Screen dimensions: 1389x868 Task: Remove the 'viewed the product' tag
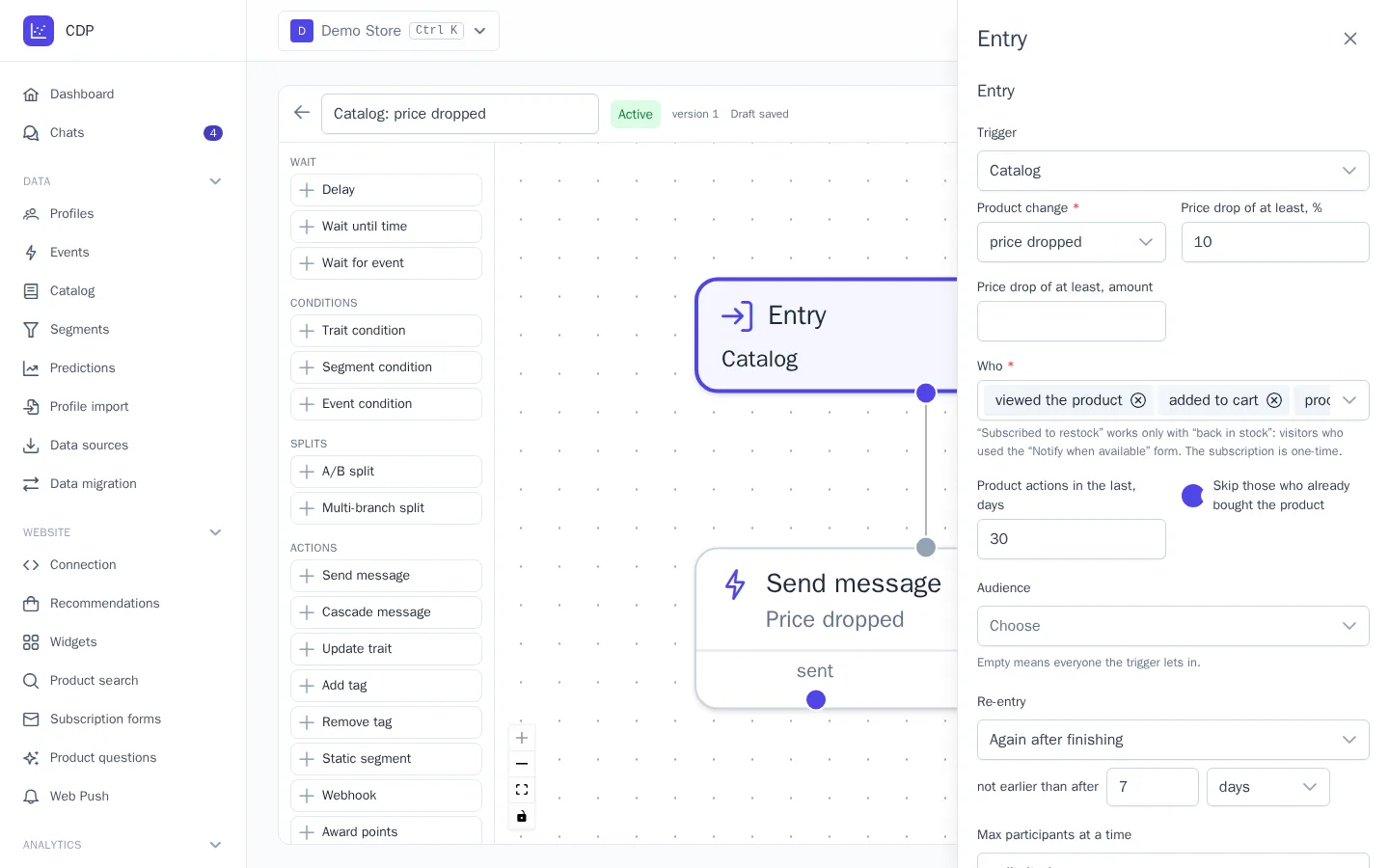pyautogui.click(x=1138, y=400)
